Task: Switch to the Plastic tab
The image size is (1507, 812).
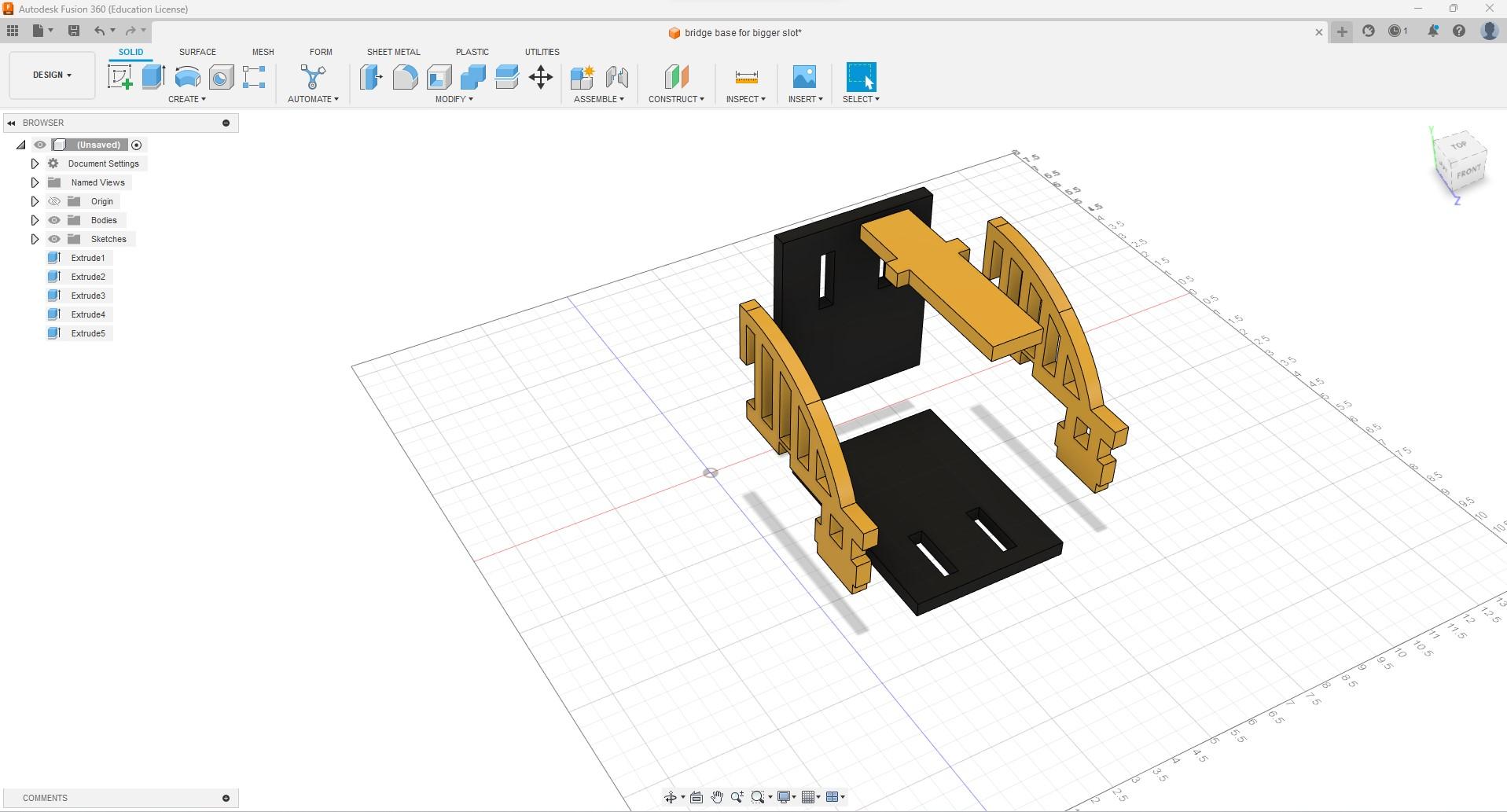Action: [x=472, y=52]
